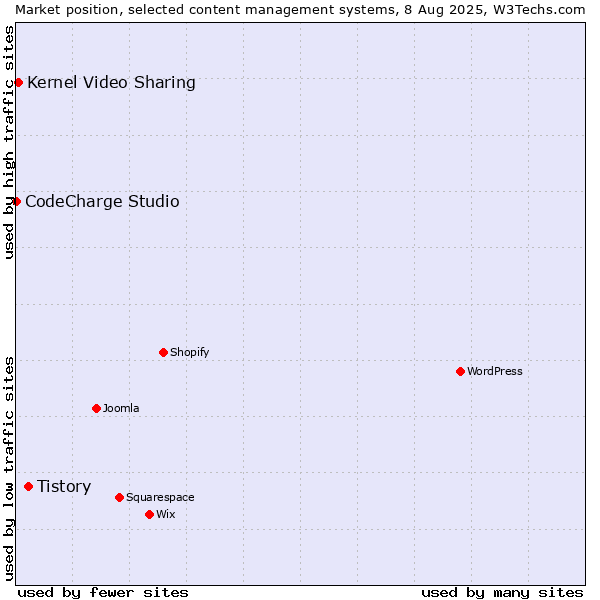Select the 'CodeCharge Studio' label text
This screenshot has width=600, height=600.
(102, 202)
